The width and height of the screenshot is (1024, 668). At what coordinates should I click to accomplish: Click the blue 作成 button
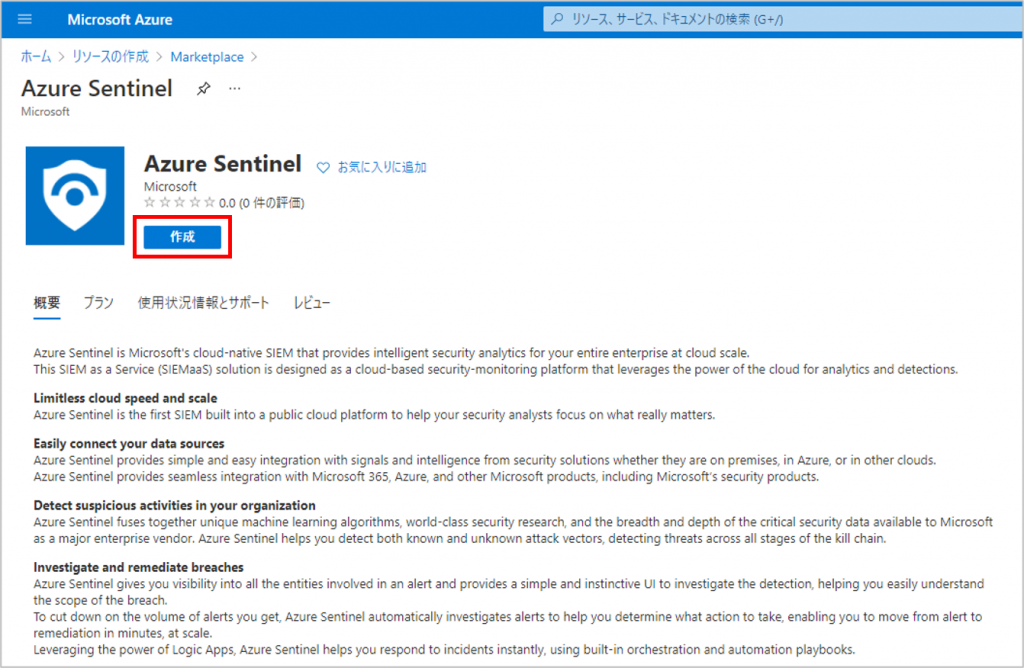[182, 236]
